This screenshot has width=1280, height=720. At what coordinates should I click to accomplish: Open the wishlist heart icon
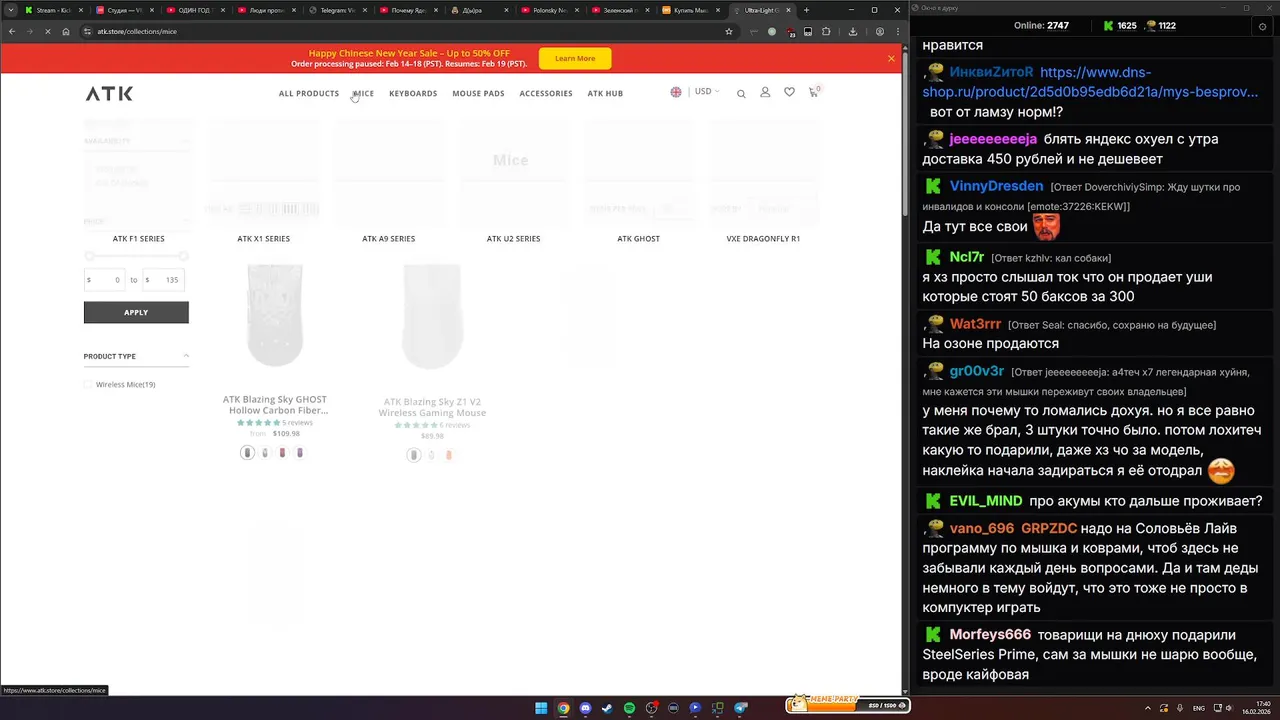click(789, 92)
